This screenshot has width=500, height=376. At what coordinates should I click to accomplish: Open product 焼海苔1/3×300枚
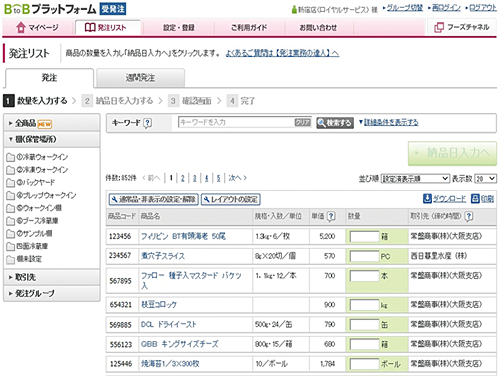[170, 363]
